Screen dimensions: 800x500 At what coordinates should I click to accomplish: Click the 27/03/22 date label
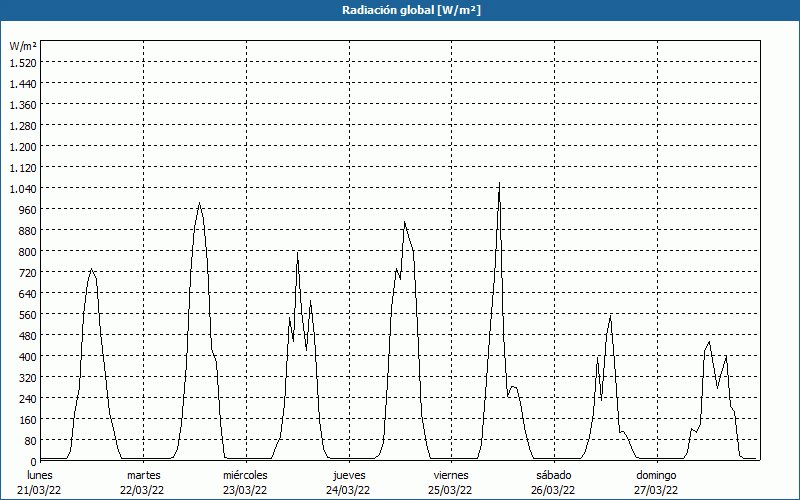pos(656,490)
